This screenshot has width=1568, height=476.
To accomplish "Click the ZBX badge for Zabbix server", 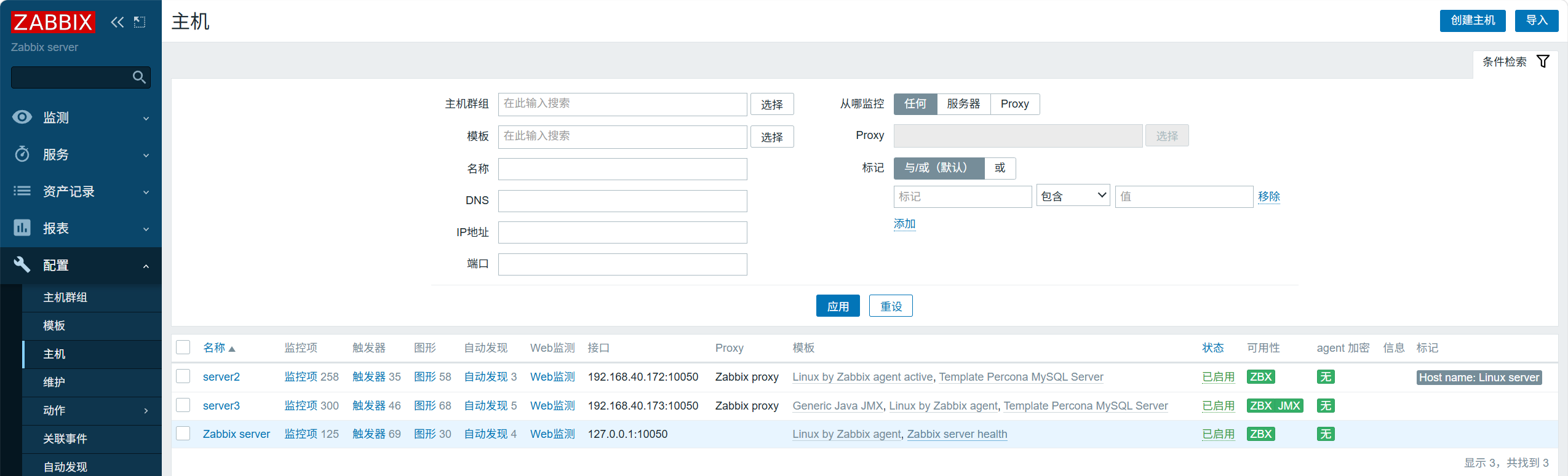I will (1260, 434).
